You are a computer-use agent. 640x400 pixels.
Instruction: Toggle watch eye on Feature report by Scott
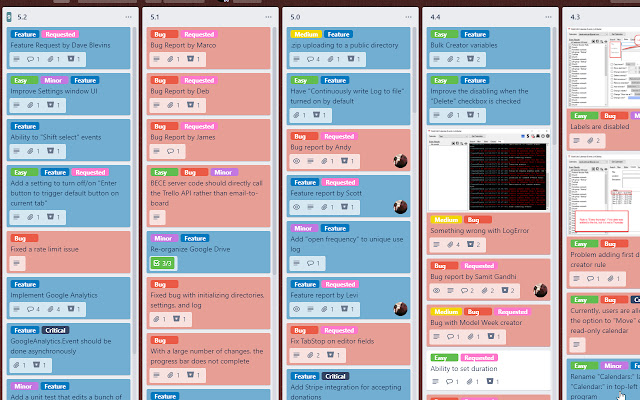[297, 207]
